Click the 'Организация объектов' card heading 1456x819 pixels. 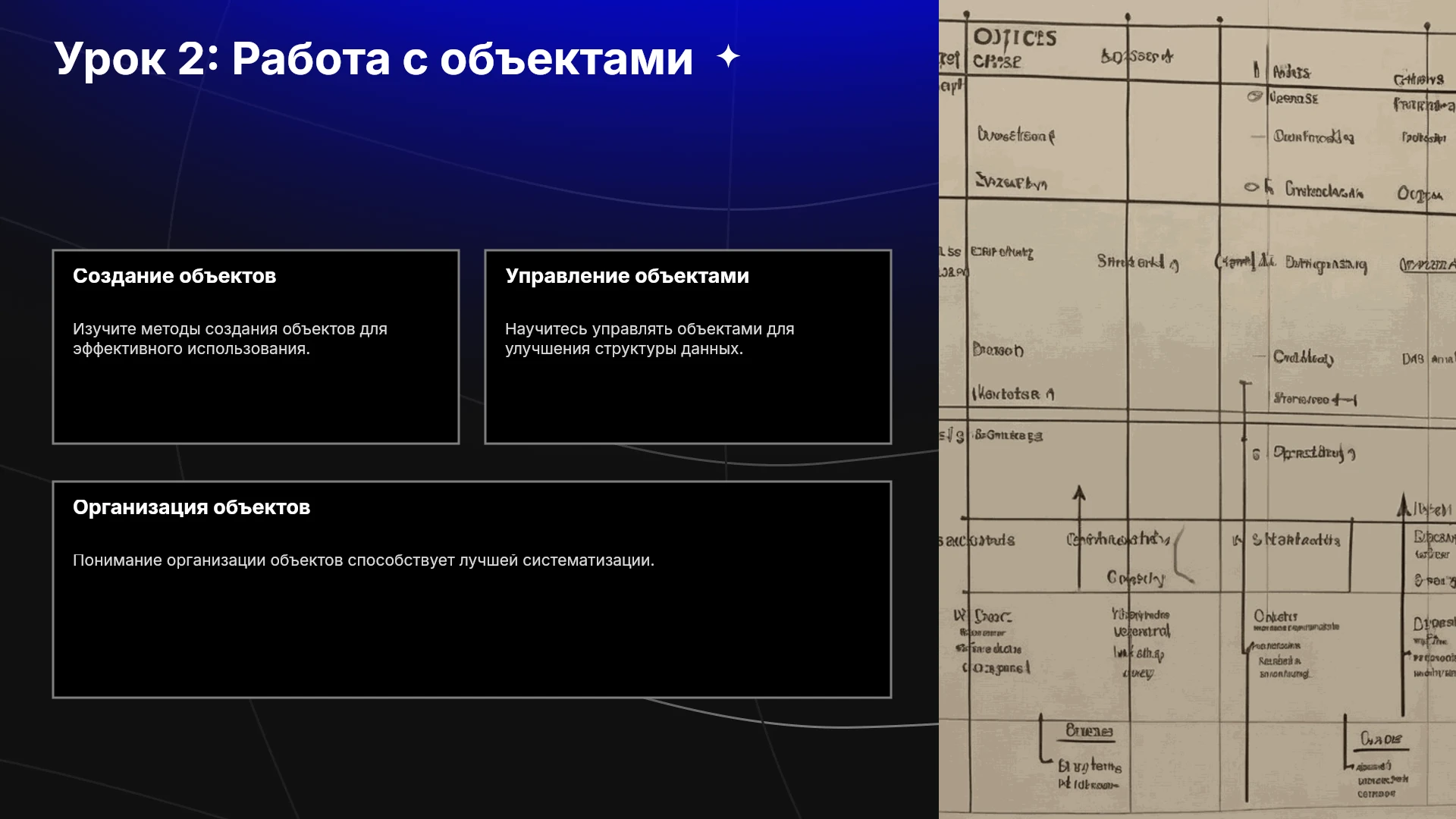click(191, 507)
